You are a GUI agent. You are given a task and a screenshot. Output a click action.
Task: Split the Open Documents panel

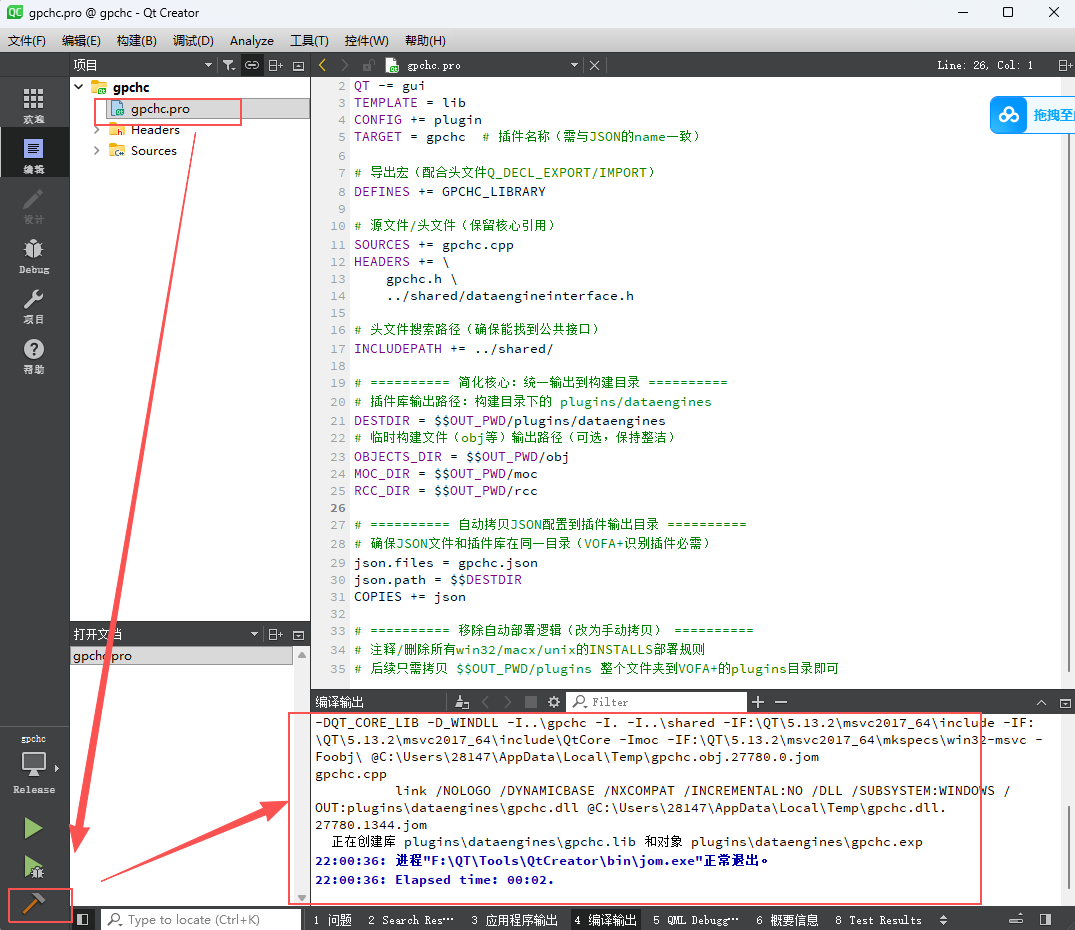point(276,635)
